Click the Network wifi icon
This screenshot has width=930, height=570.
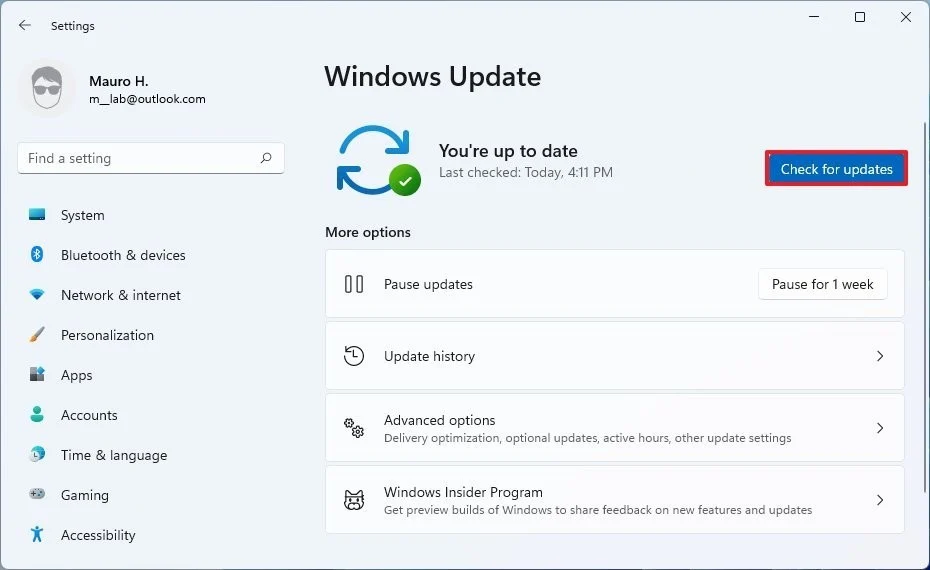click(37, 294)
